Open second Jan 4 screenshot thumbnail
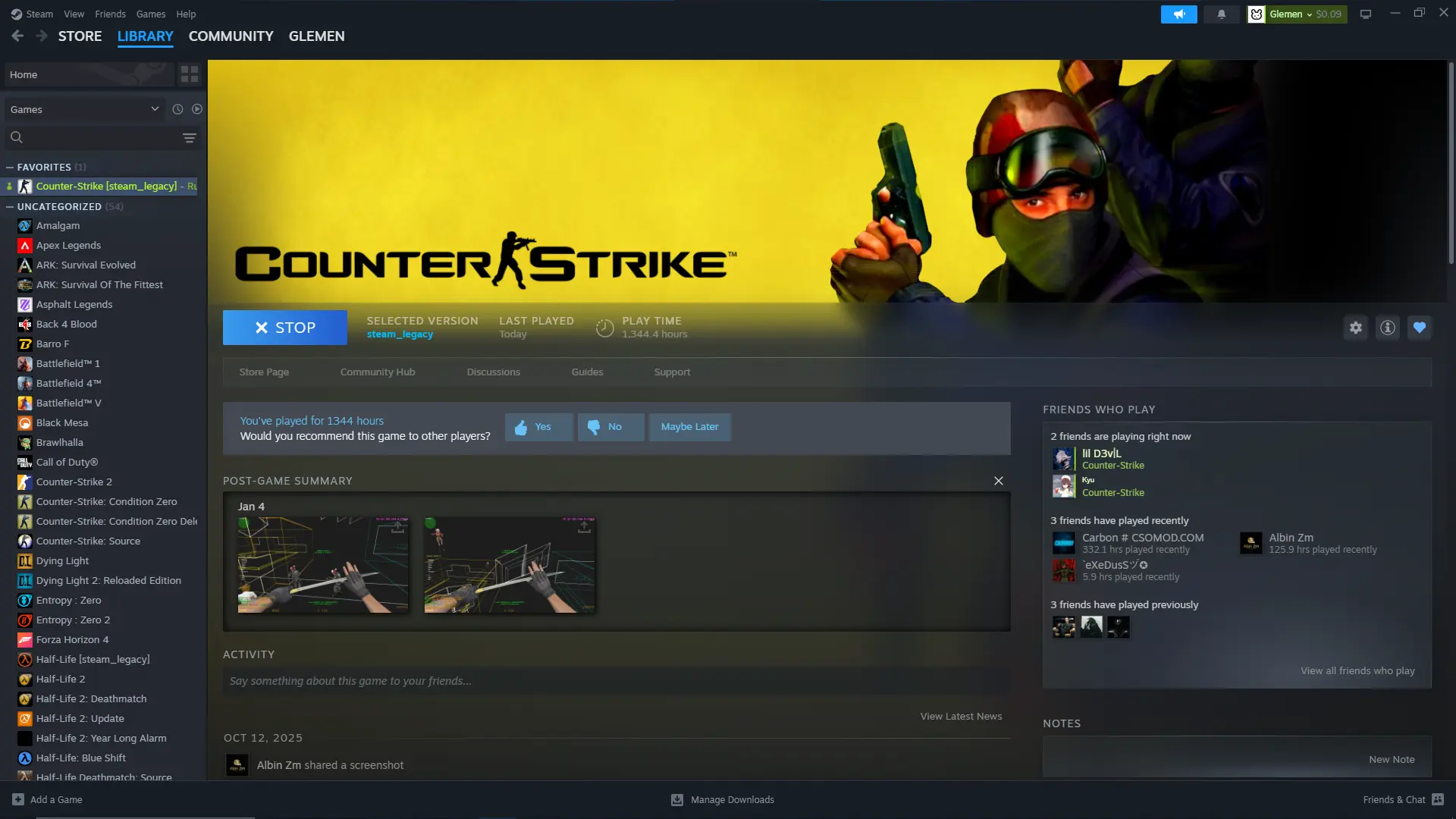The height and width of the screenshot is (819, 1456). click(510, 565)
